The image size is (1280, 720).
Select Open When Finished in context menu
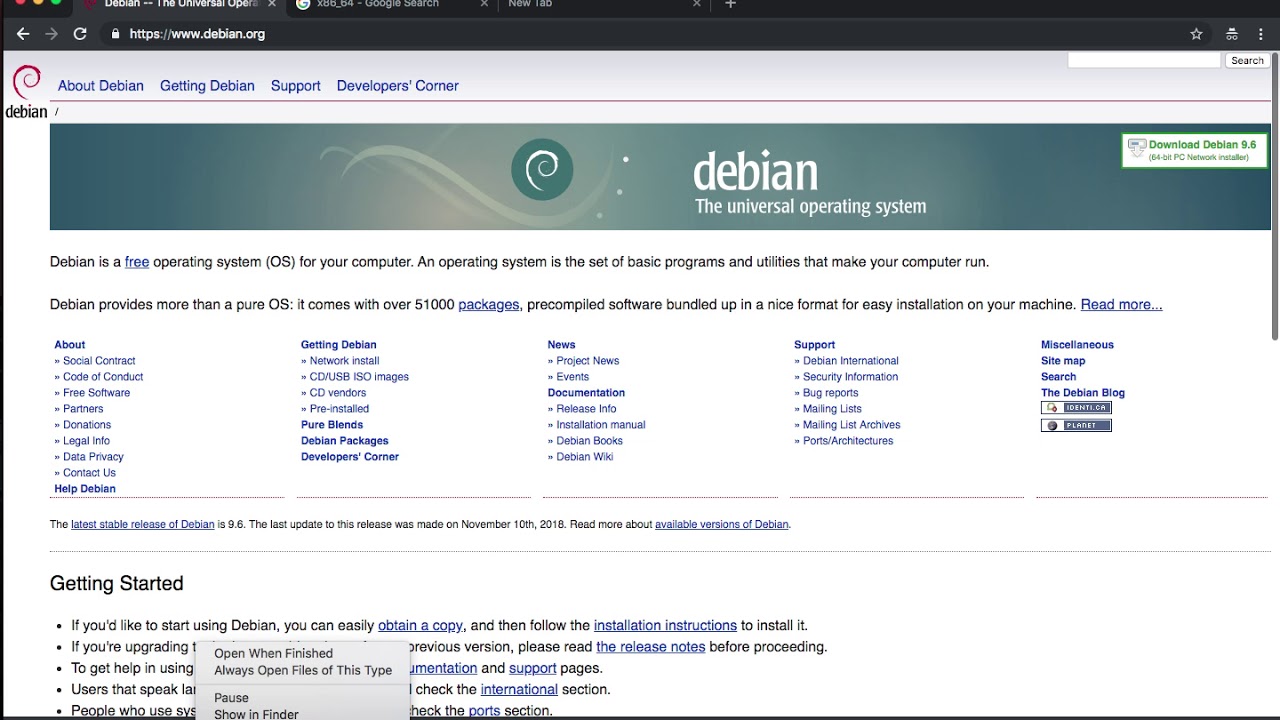(302, 653)
